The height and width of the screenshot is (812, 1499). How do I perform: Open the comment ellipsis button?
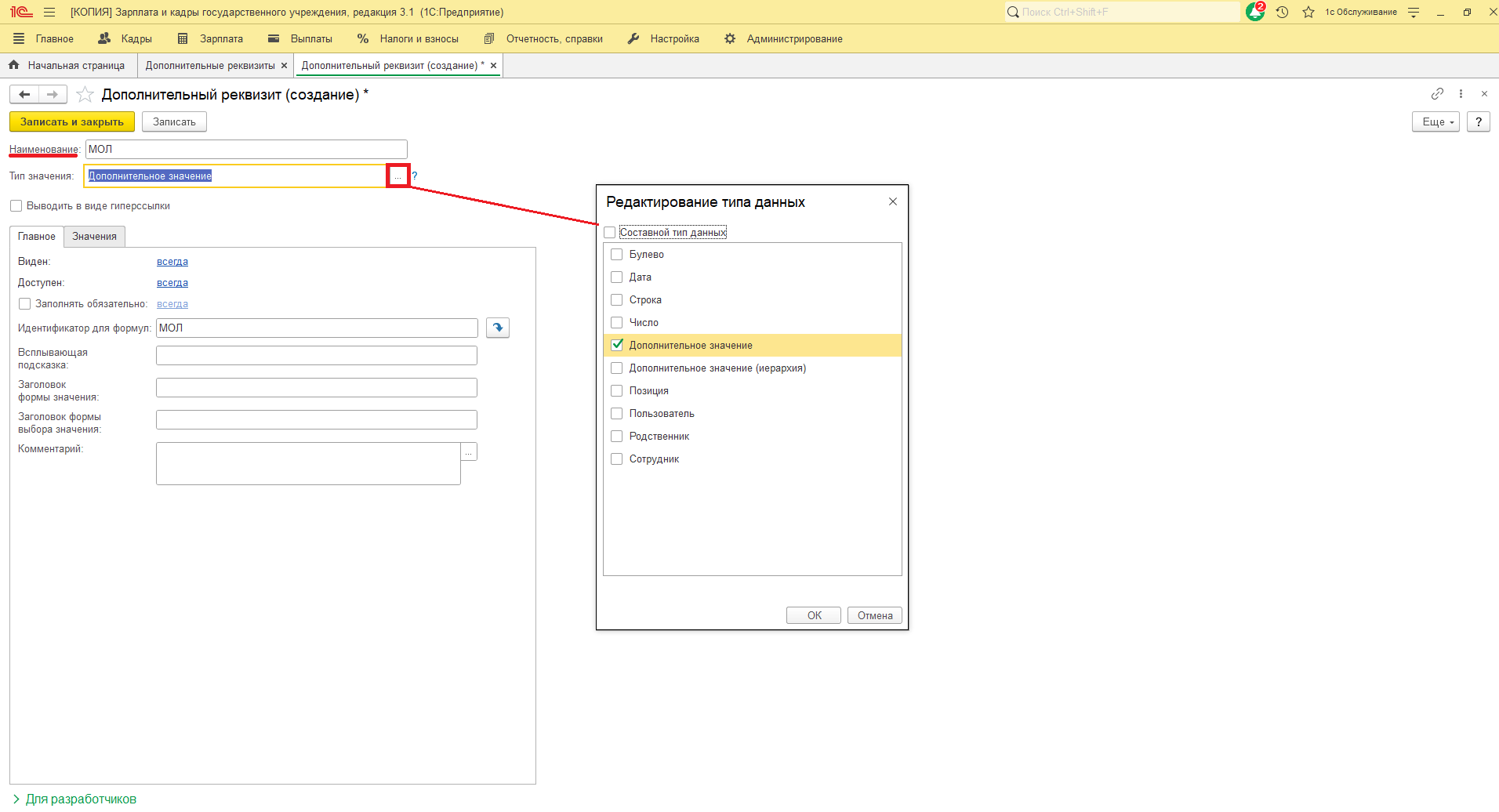[x=469, y=452]
